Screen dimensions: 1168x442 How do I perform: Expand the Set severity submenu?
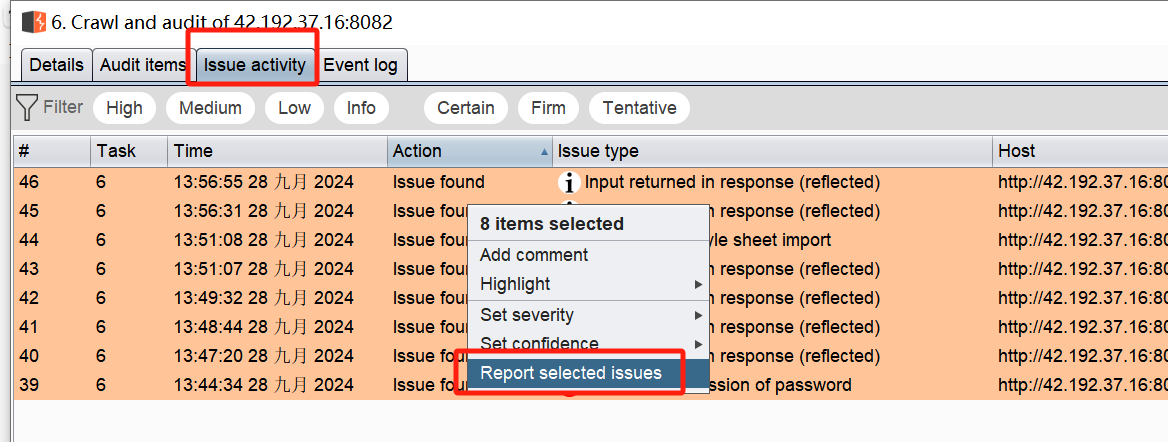[x=589, y=315]
